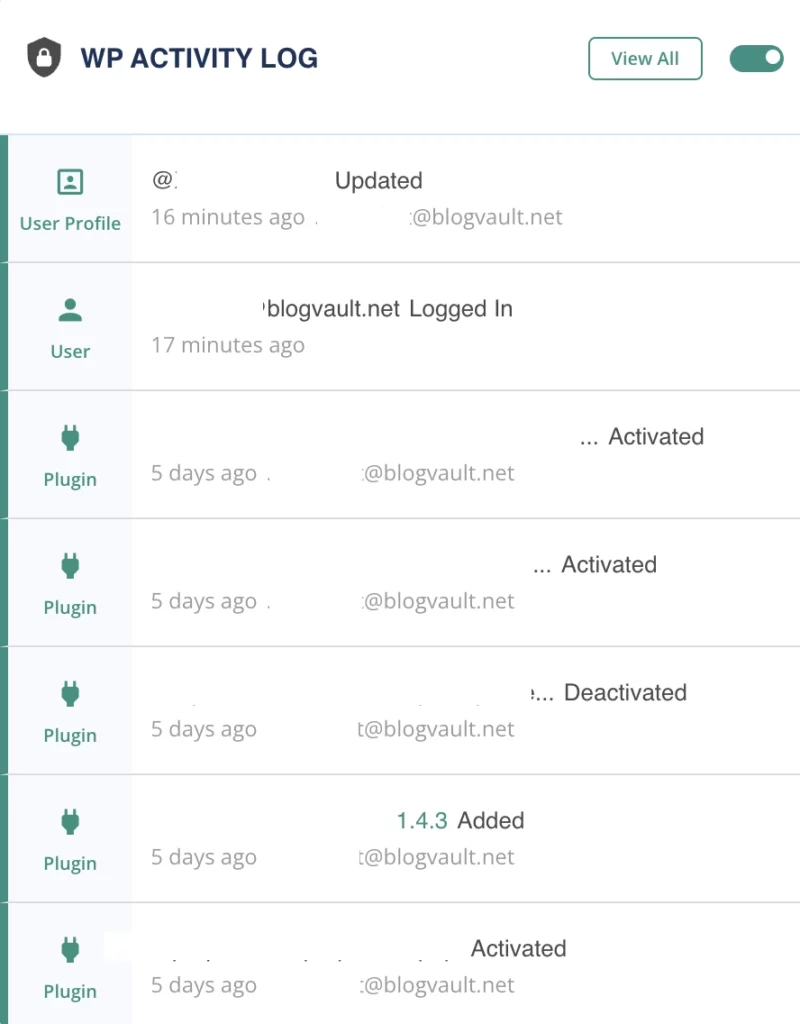The image size is (800, 1024).
Task: Click the Activated entry at the bottom
Action: coord(518,948)
